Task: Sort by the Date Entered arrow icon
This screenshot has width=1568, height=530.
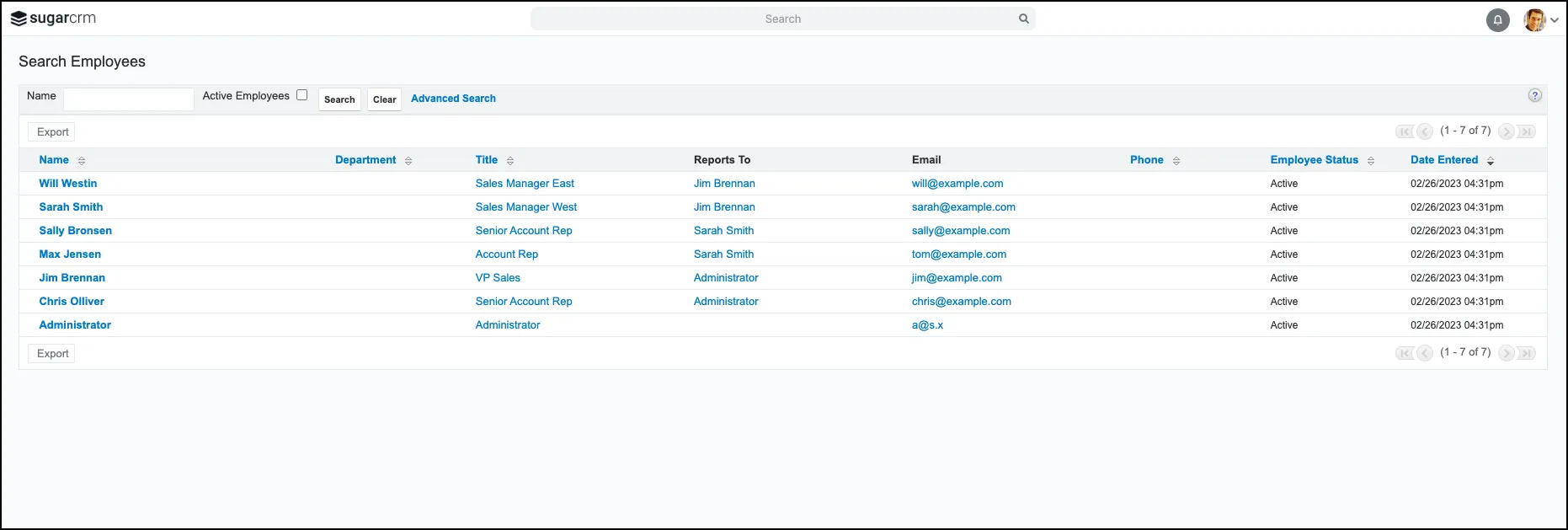Action: pos(1491,161)
